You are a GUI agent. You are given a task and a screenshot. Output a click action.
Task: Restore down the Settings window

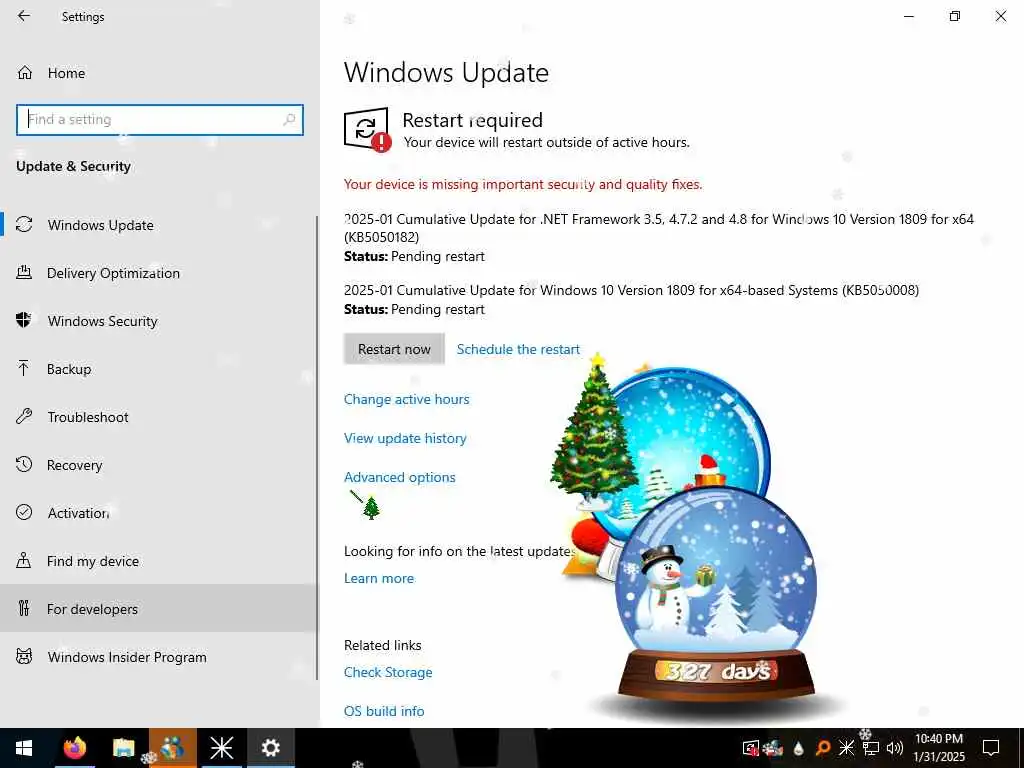(955, 16)
